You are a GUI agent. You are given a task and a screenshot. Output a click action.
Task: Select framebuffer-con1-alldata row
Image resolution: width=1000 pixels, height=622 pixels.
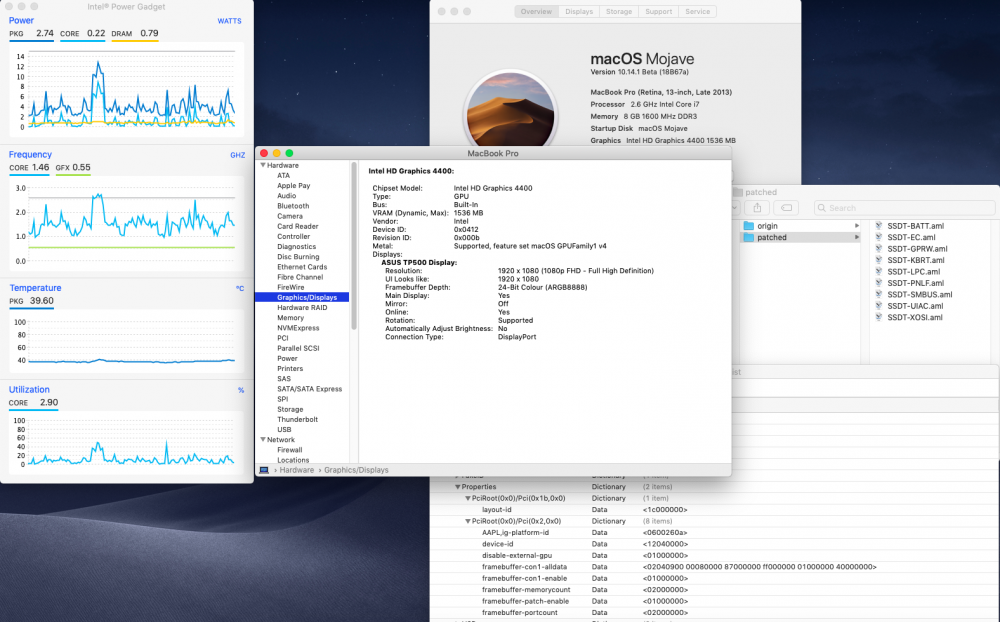(714, 567)
